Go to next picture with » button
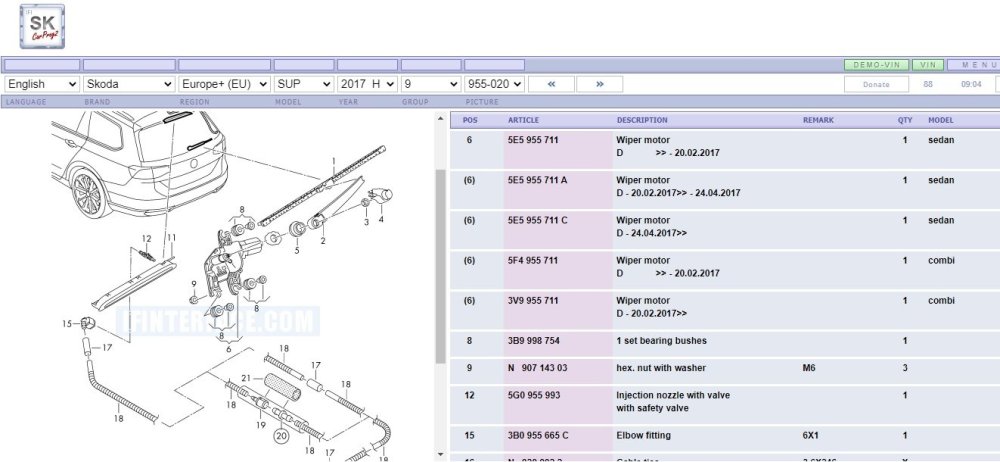The width and height of the screenshot is (1000, 462). 599,84
